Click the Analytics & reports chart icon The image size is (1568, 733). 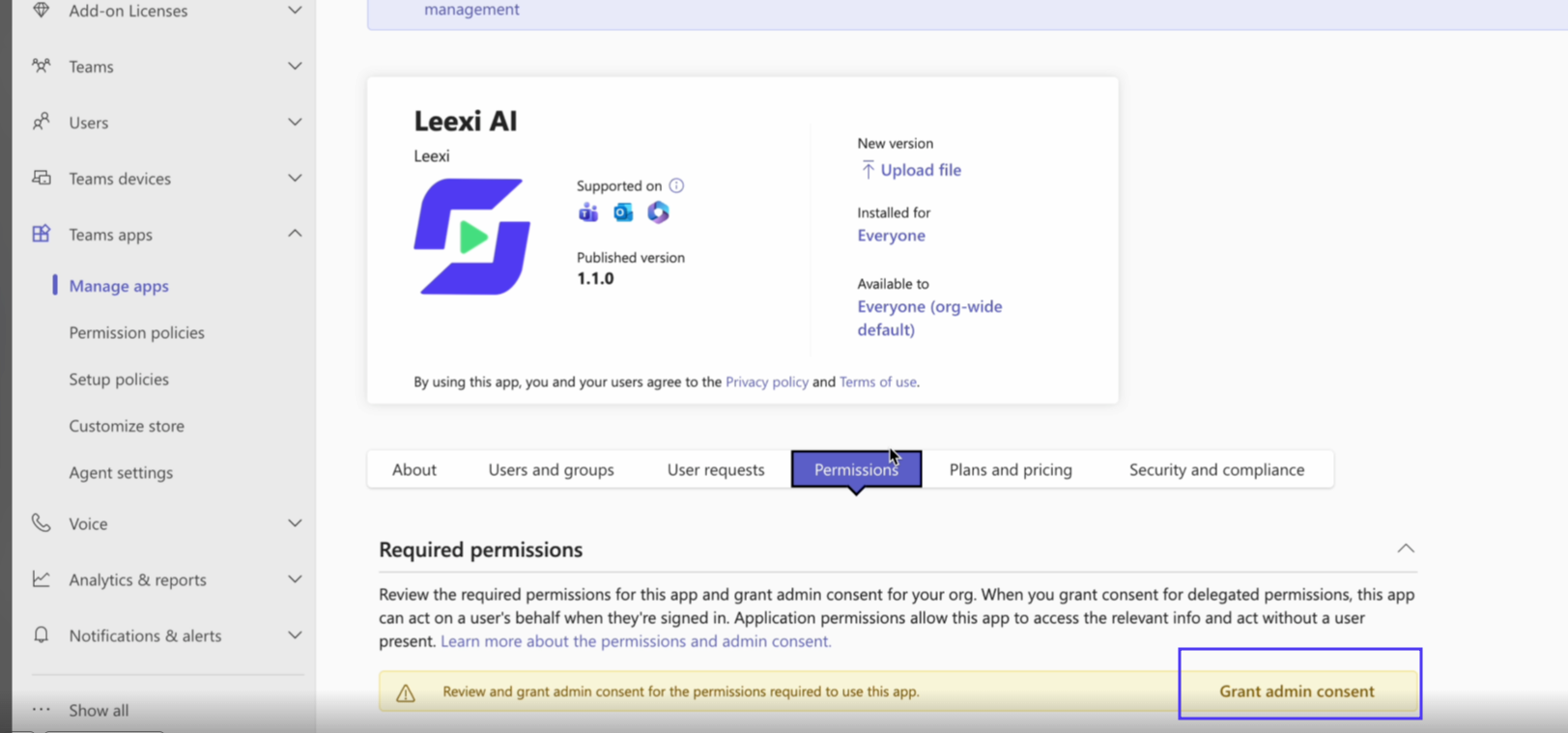(41, 578)
